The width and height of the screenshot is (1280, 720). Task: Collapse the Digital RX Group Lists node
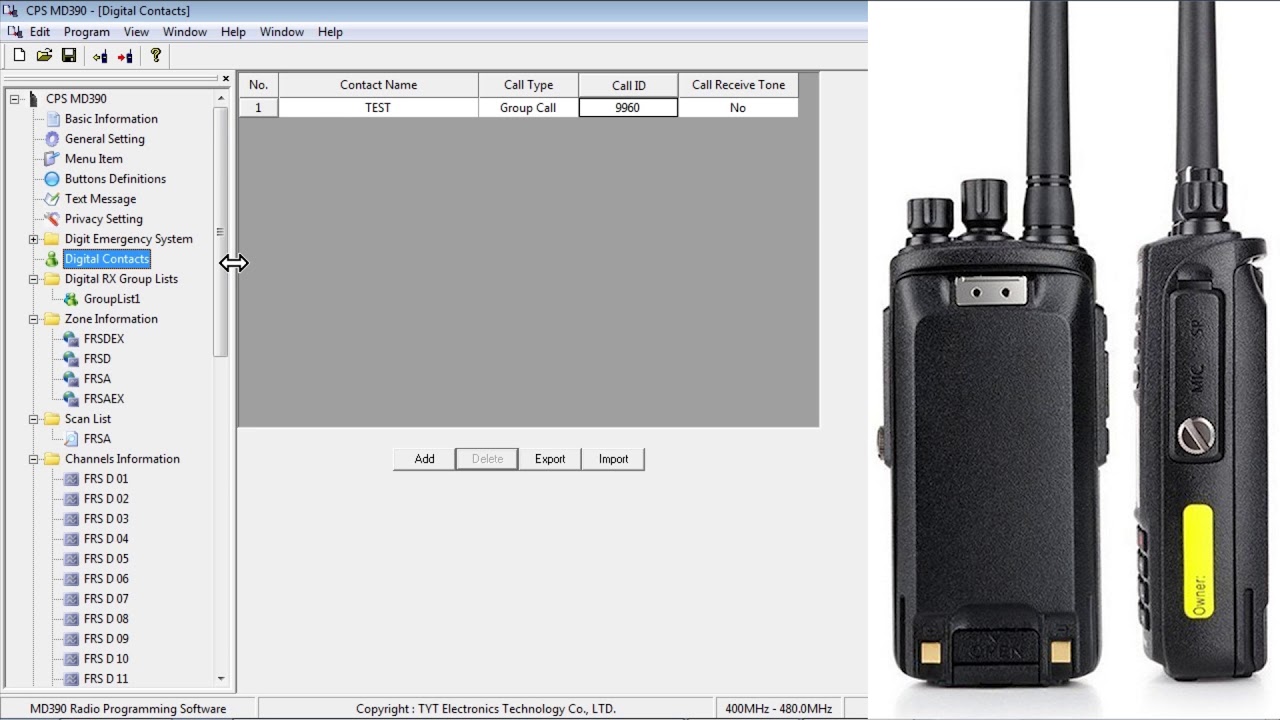(33, 279)
